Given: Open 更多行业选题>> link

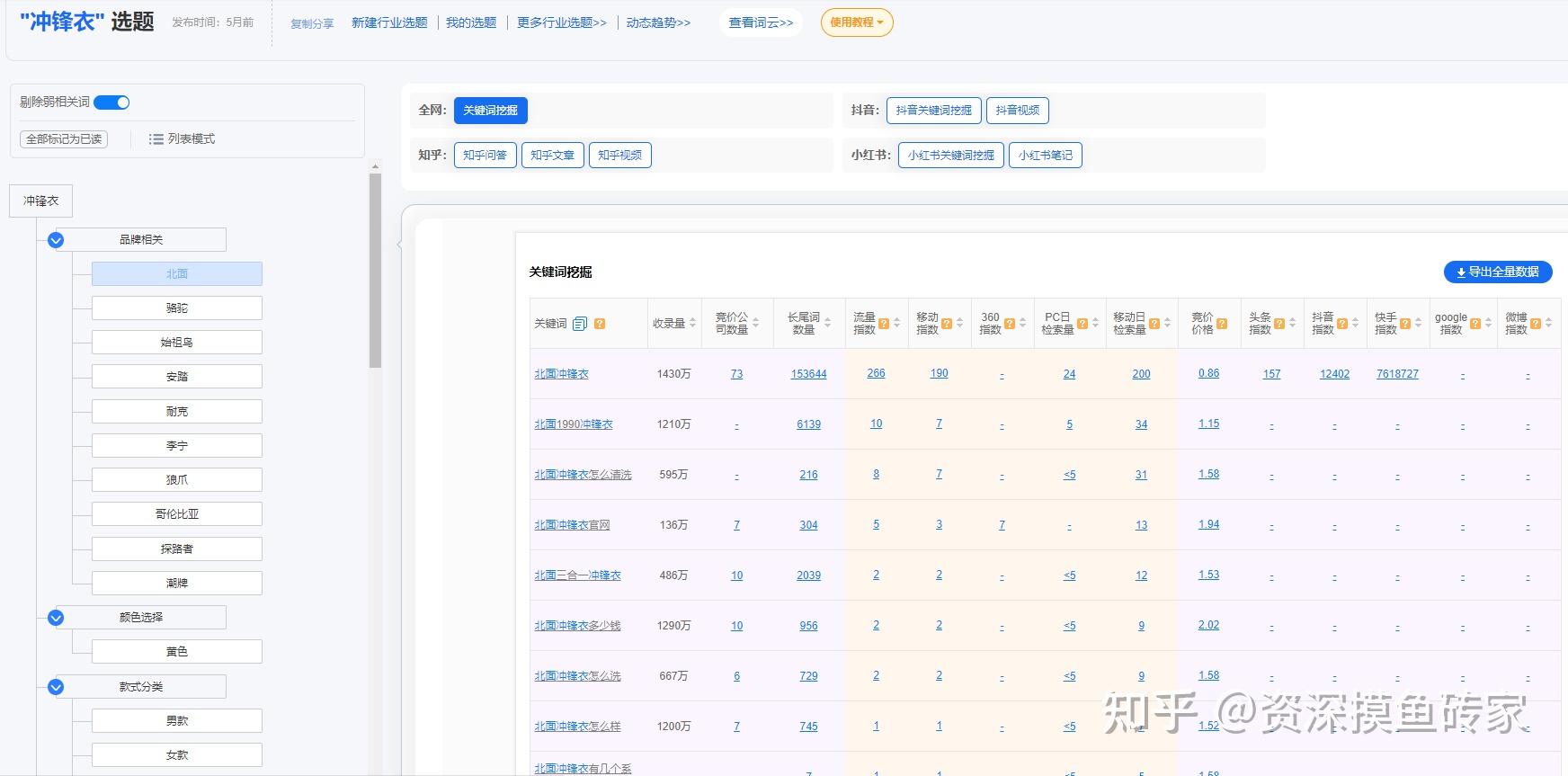Looking at the screenshot, I should (x=562, y=22).
